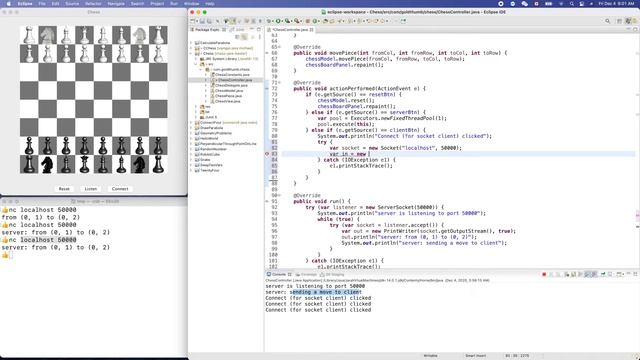The width and height of the screenshot is (640, 360).
Task: Terminate the running program with red square
Action: click(x=544, y=274)
